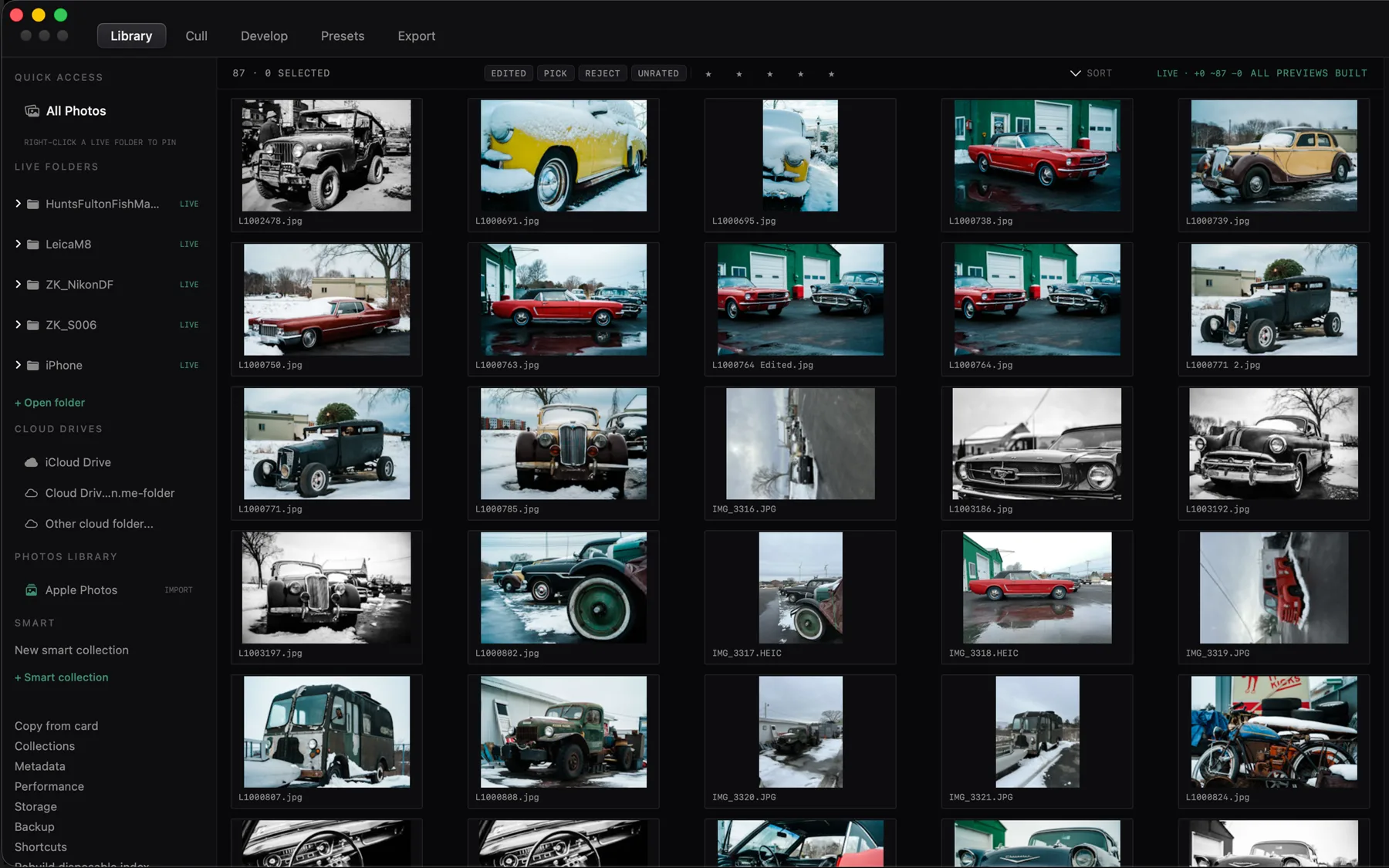Viewport: 1389px width, 868px height.
Task: Open Storage settings
Action: (x=35, y=806)
